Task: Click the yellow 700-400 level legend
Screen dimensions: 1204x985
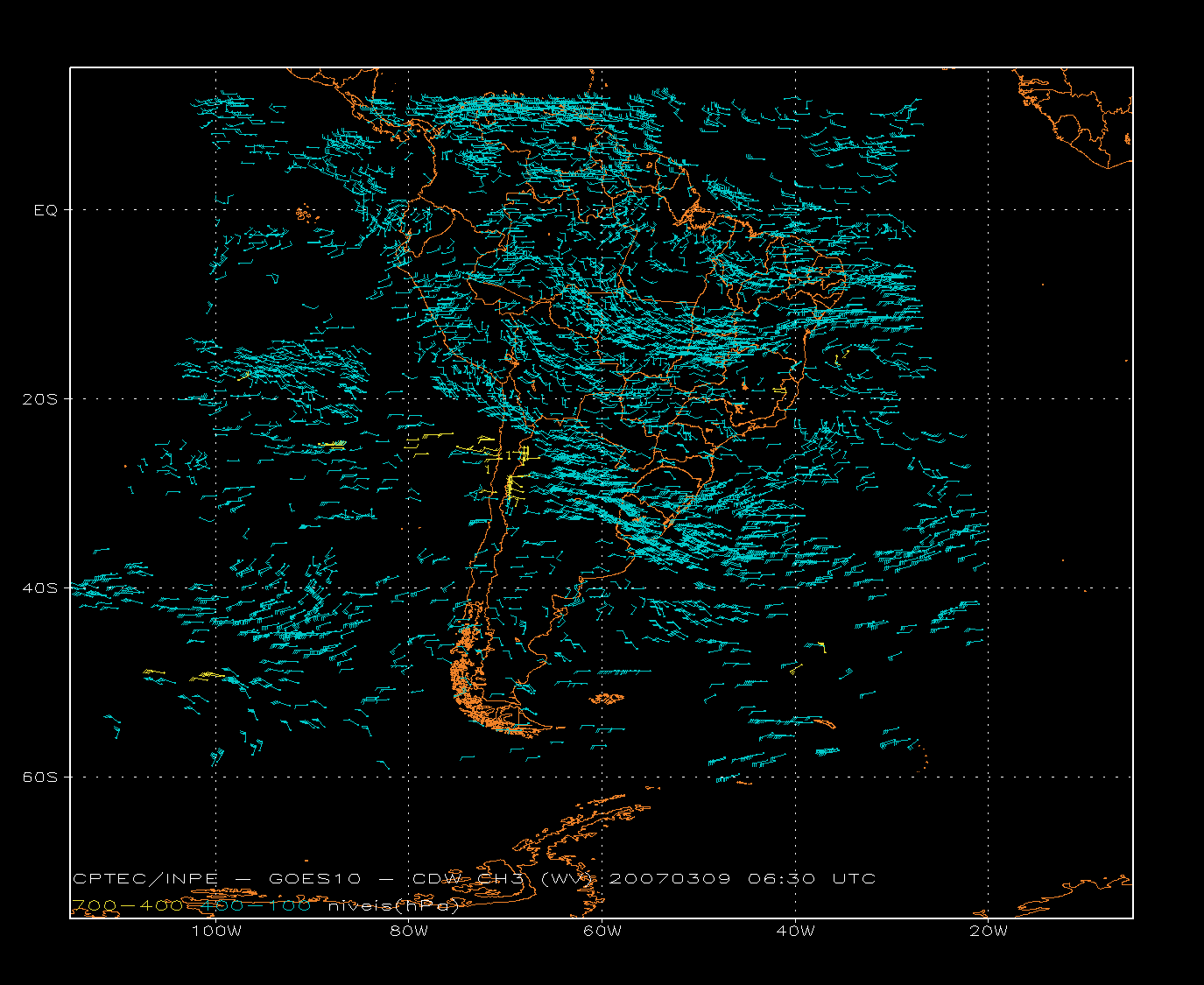Action: coord(127,906)
